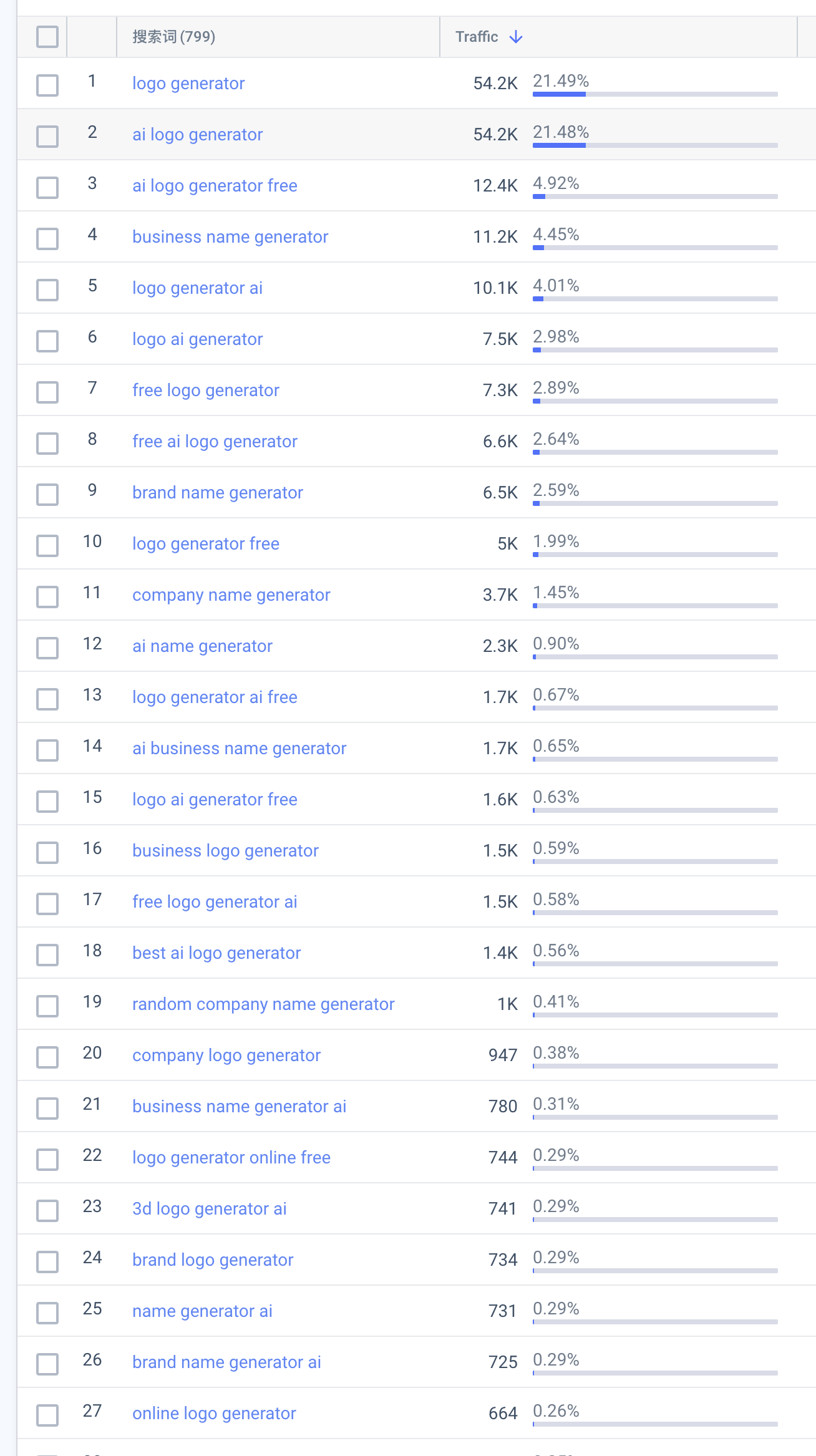Sort by the Traffic column header

(477, 37)
